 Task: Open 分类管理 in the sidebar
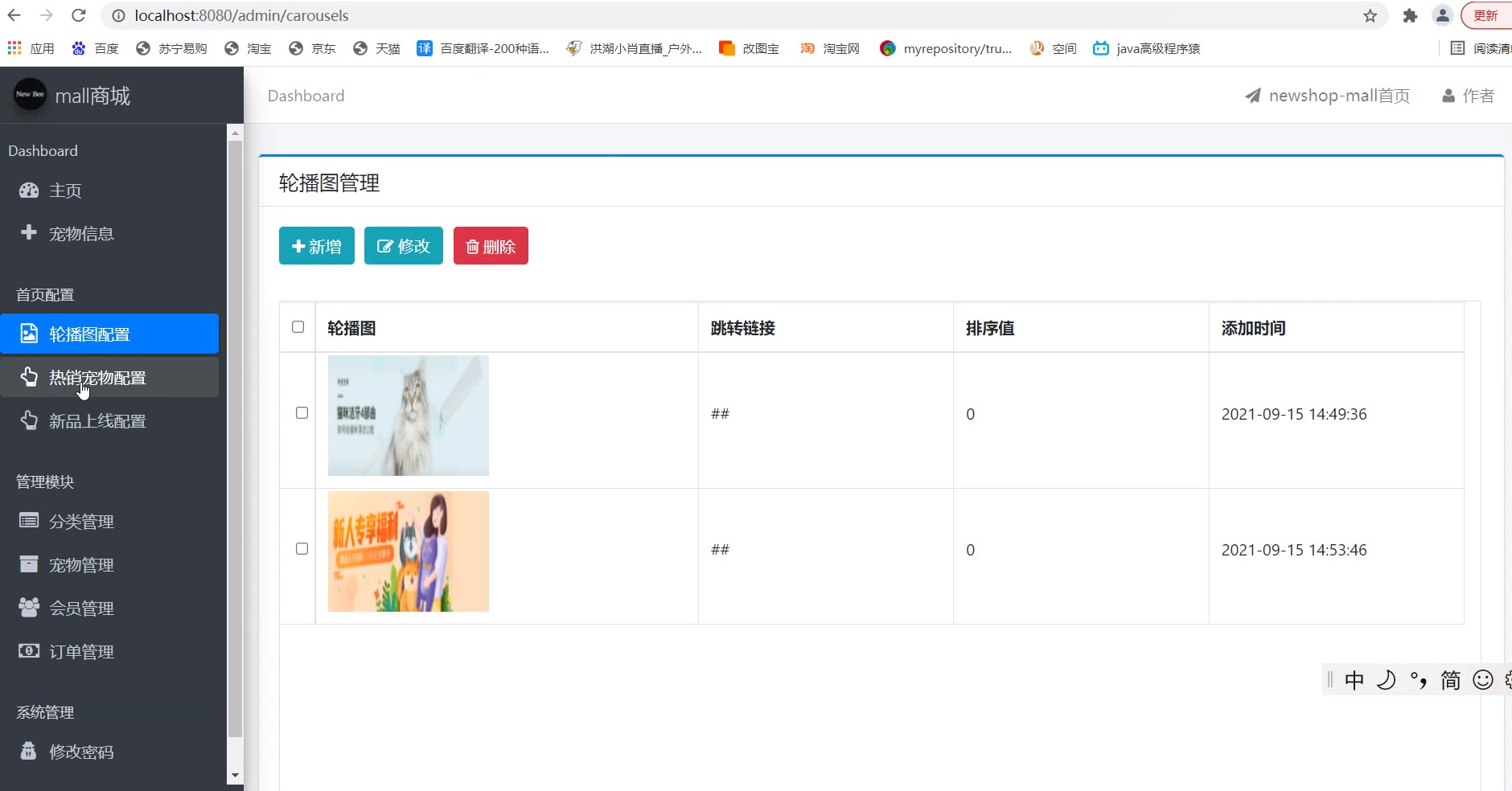click(x=81, y=522)
